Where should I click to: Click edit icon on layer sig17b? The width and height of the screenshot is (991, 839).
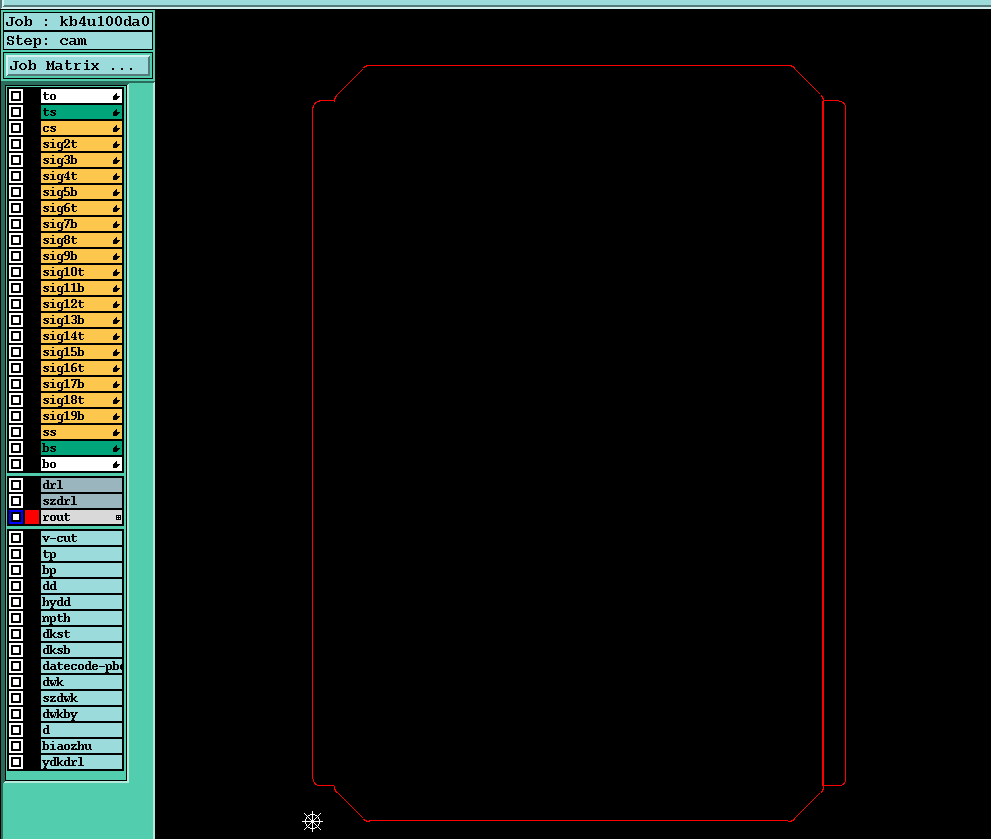pos(116,384)
